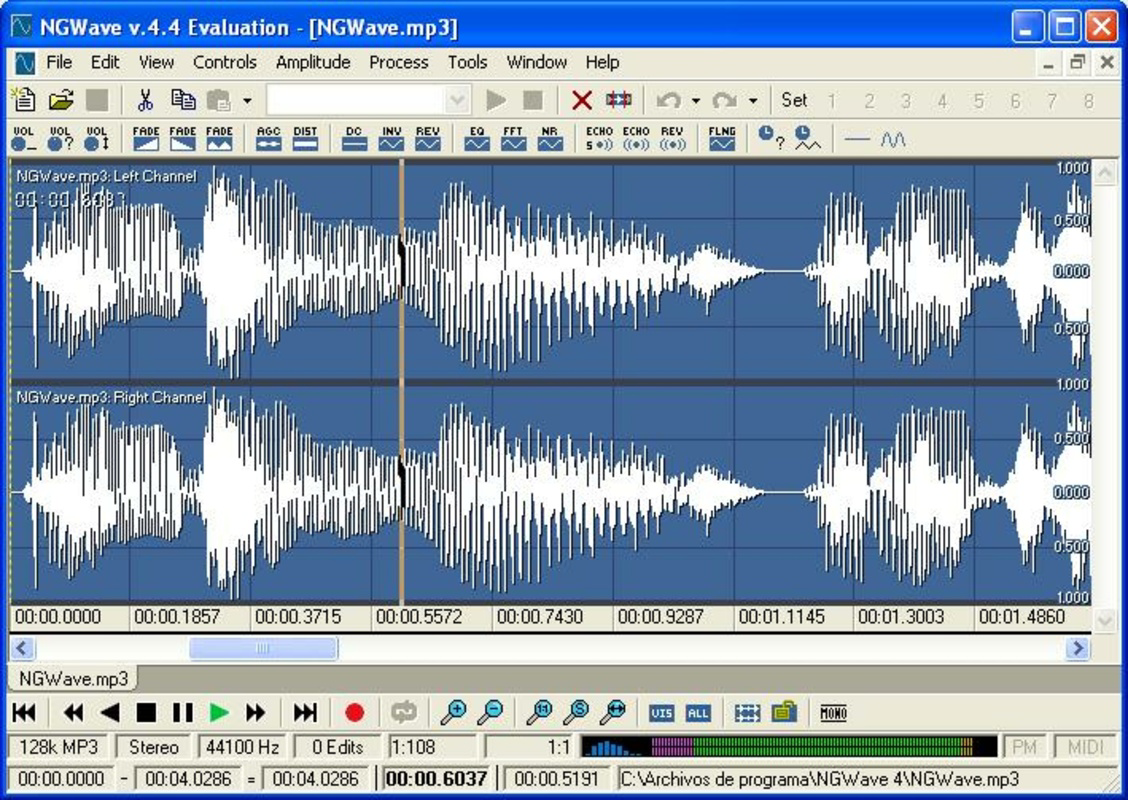Paste with the clipboard icon

[x=219, y=100]
